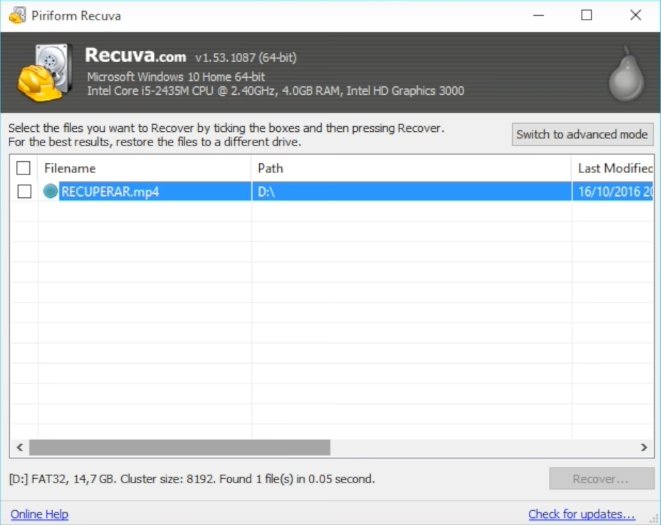Click the 16/10/2016 modified date cell

coord(613,191)
